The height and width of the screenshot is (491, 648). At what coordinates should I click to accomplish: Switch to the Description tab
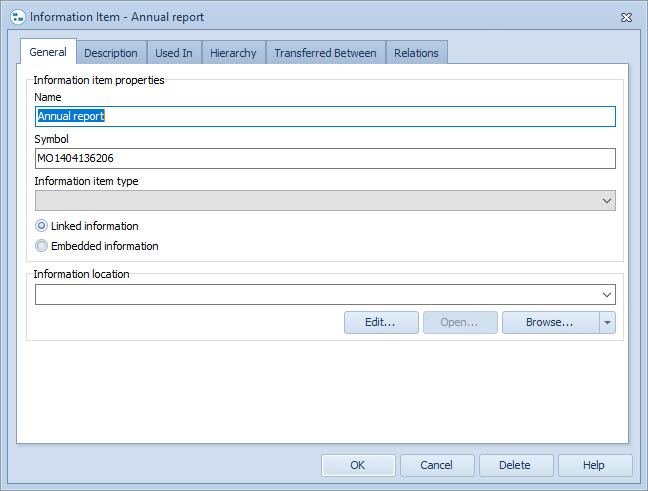click(x=110, y=53)
